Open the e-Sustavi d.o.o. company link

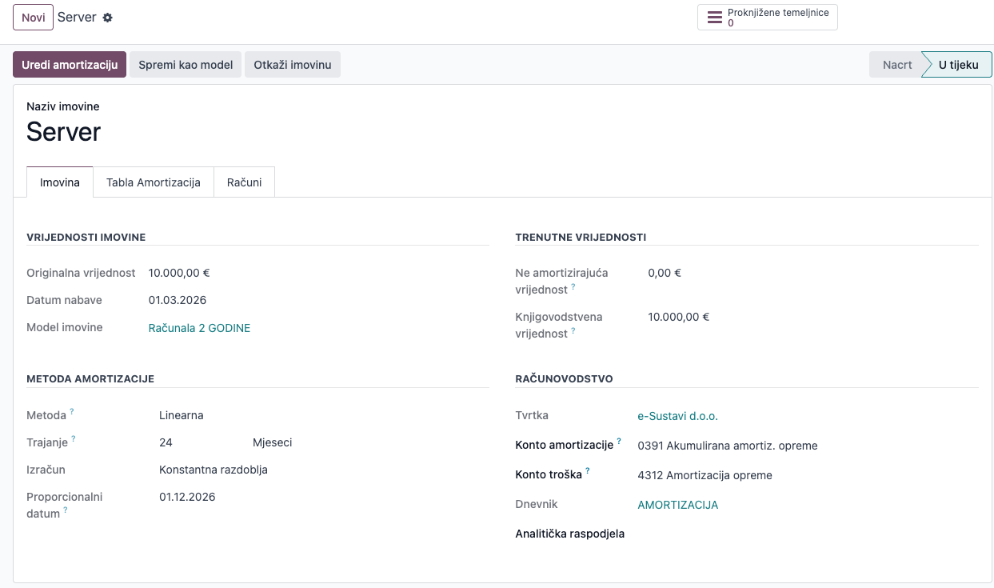click(678, 416)
